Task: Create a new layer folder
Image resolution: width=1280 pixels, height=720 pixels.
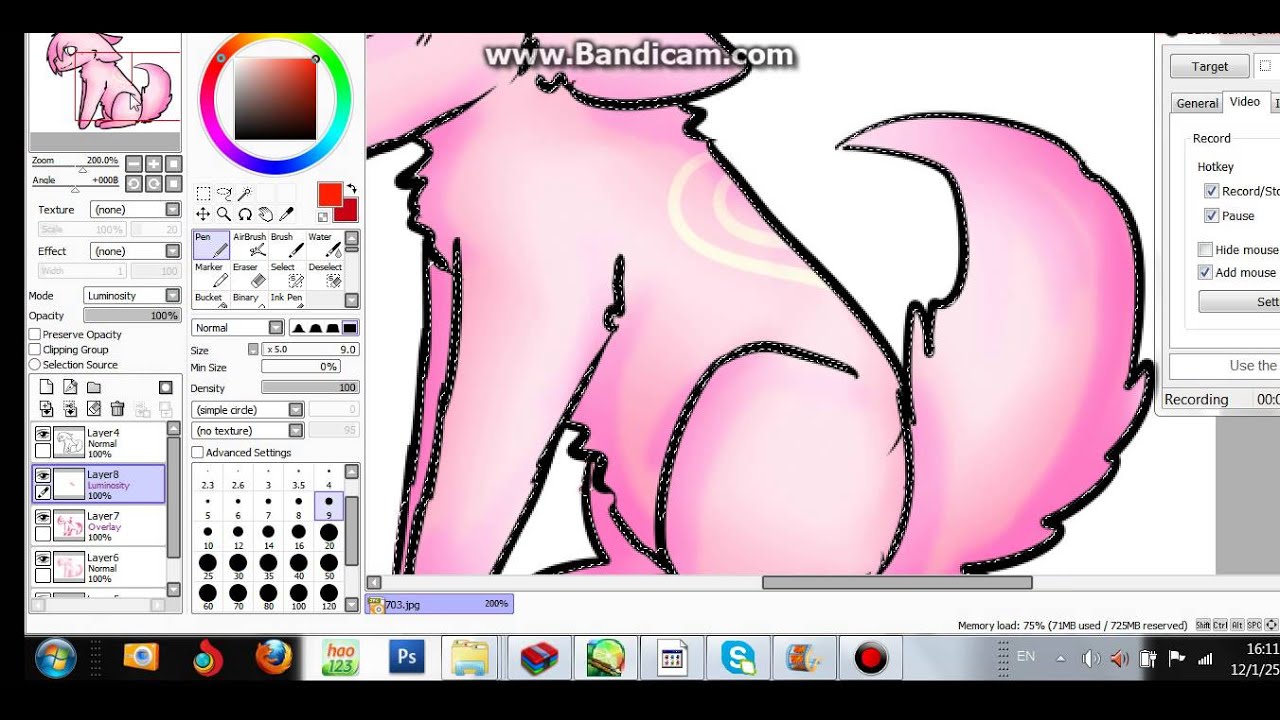Action: tap(94, 387)
